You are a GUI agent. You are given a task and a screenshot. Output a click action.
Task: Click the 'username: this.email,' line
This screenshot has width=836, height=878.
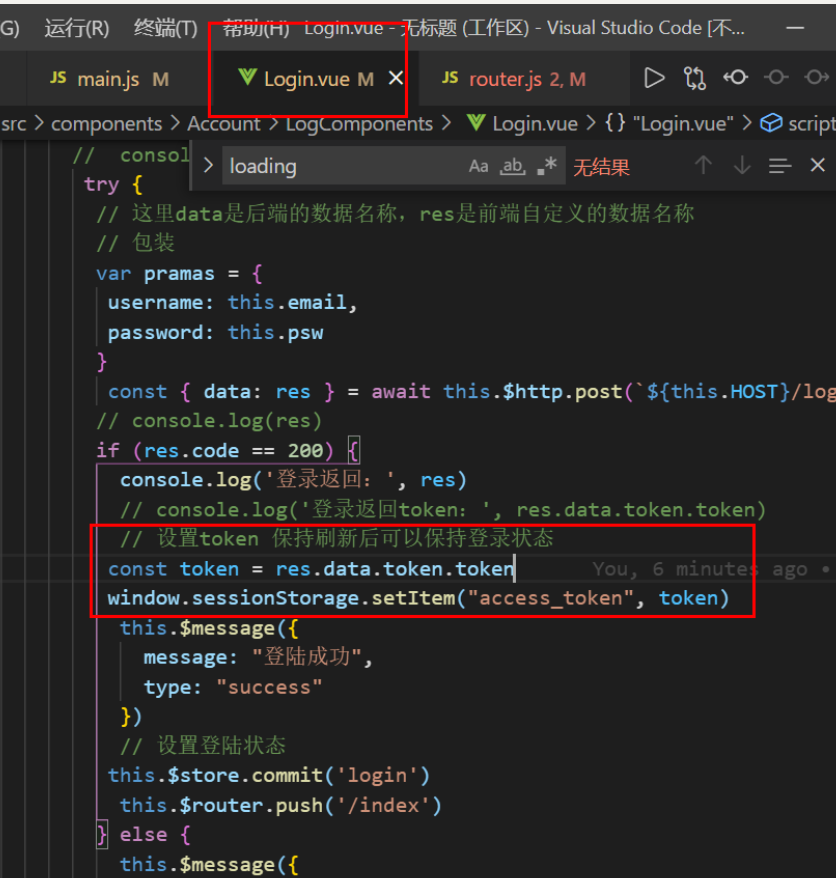click(x=232, y=303)
